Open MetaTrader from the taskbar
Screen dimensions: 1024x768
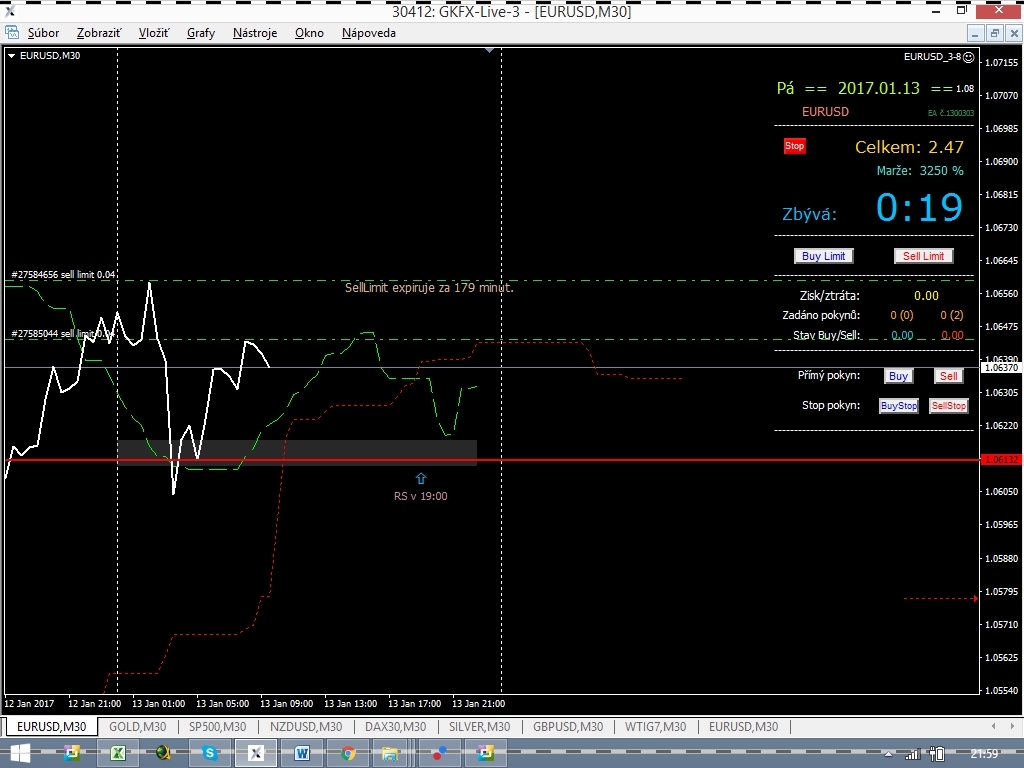tap(255, 754)
